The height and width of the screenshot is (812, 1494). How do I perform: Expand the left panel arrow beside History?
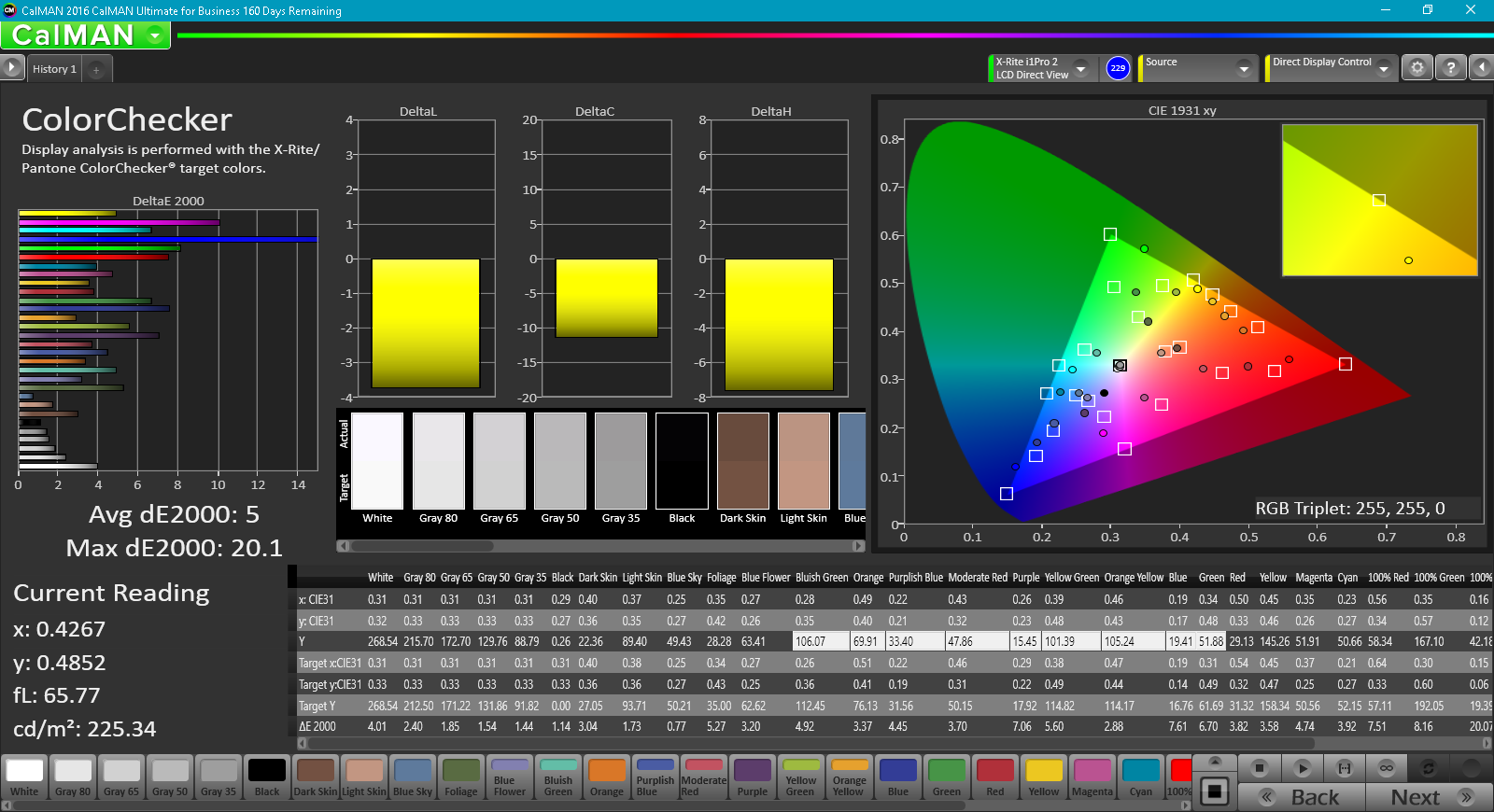coord(11,68)
